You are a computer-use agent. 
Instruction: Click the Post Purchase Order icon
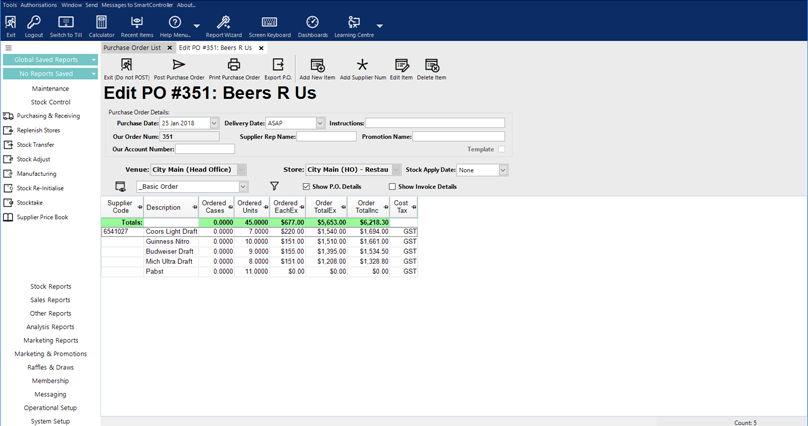click(179, 66)
